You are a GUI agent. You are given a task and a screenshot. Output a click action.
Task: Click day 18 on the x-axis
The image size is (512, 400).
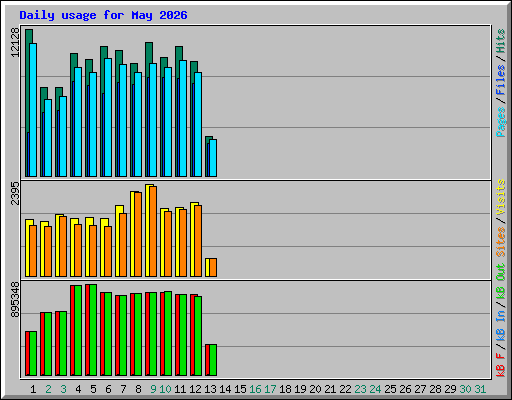[x=285, y=389]
